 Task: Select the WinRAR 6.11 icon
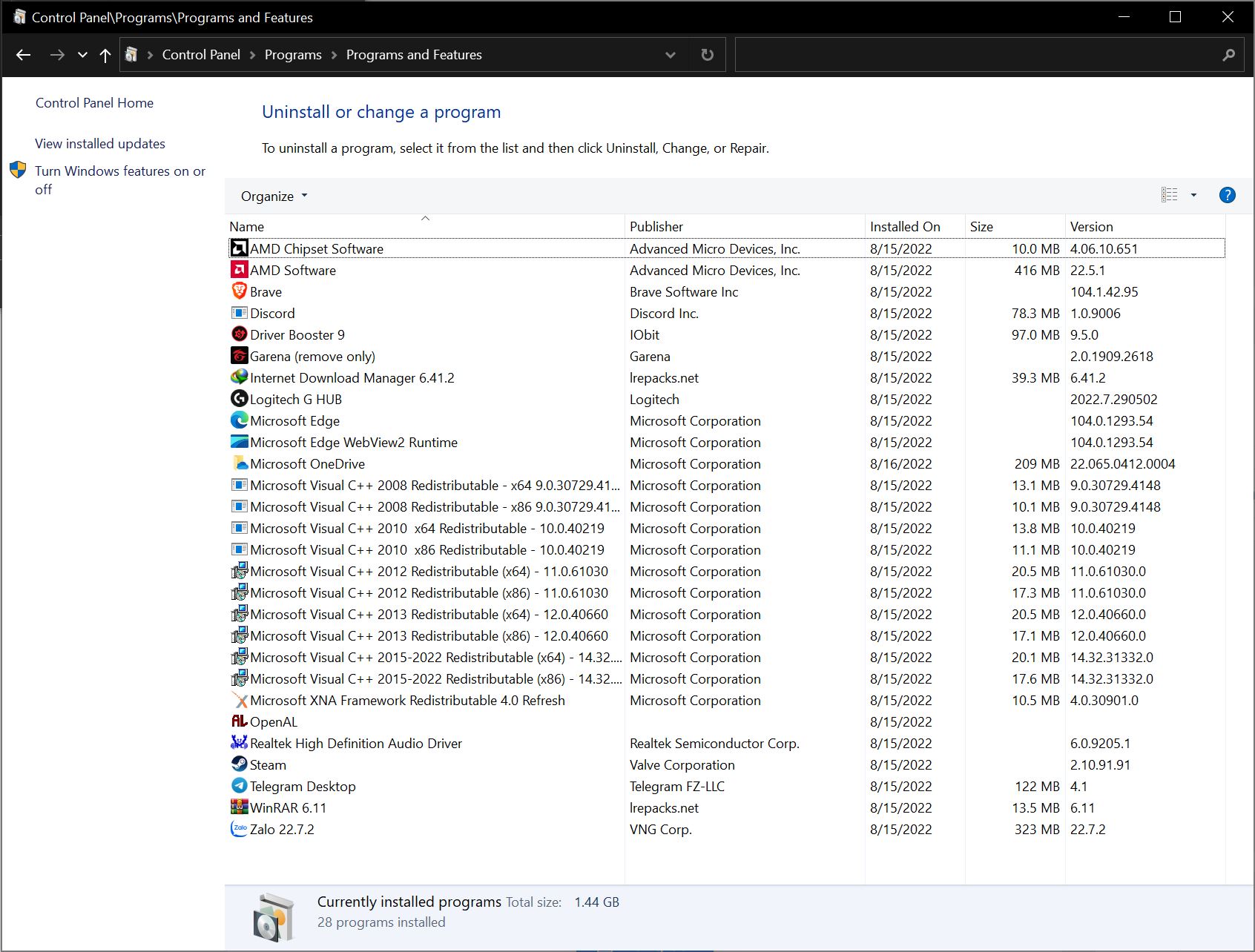pos(239,807)
